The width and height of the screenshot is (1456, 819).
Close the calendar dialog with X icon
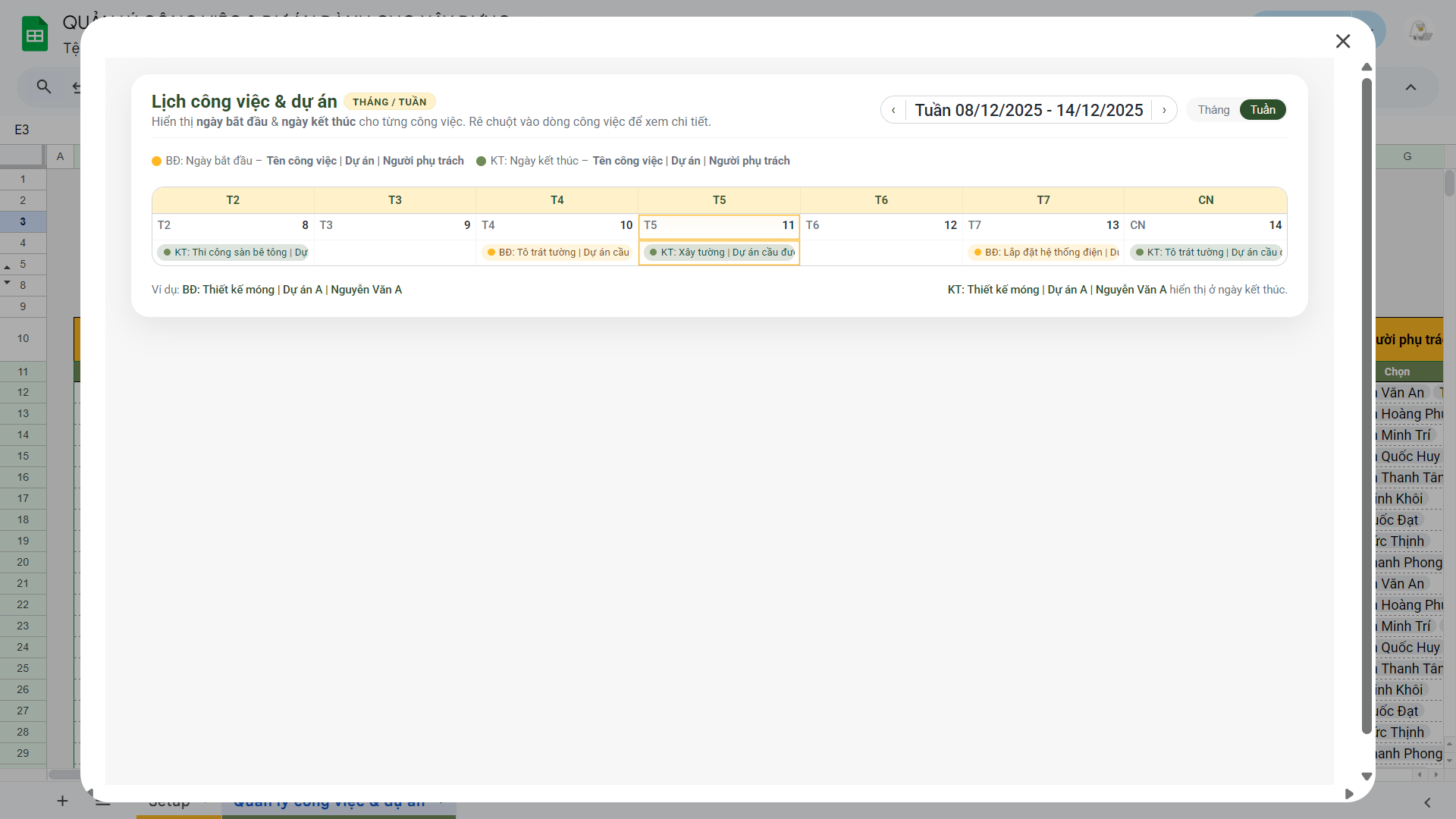(x=1343, y=42)
